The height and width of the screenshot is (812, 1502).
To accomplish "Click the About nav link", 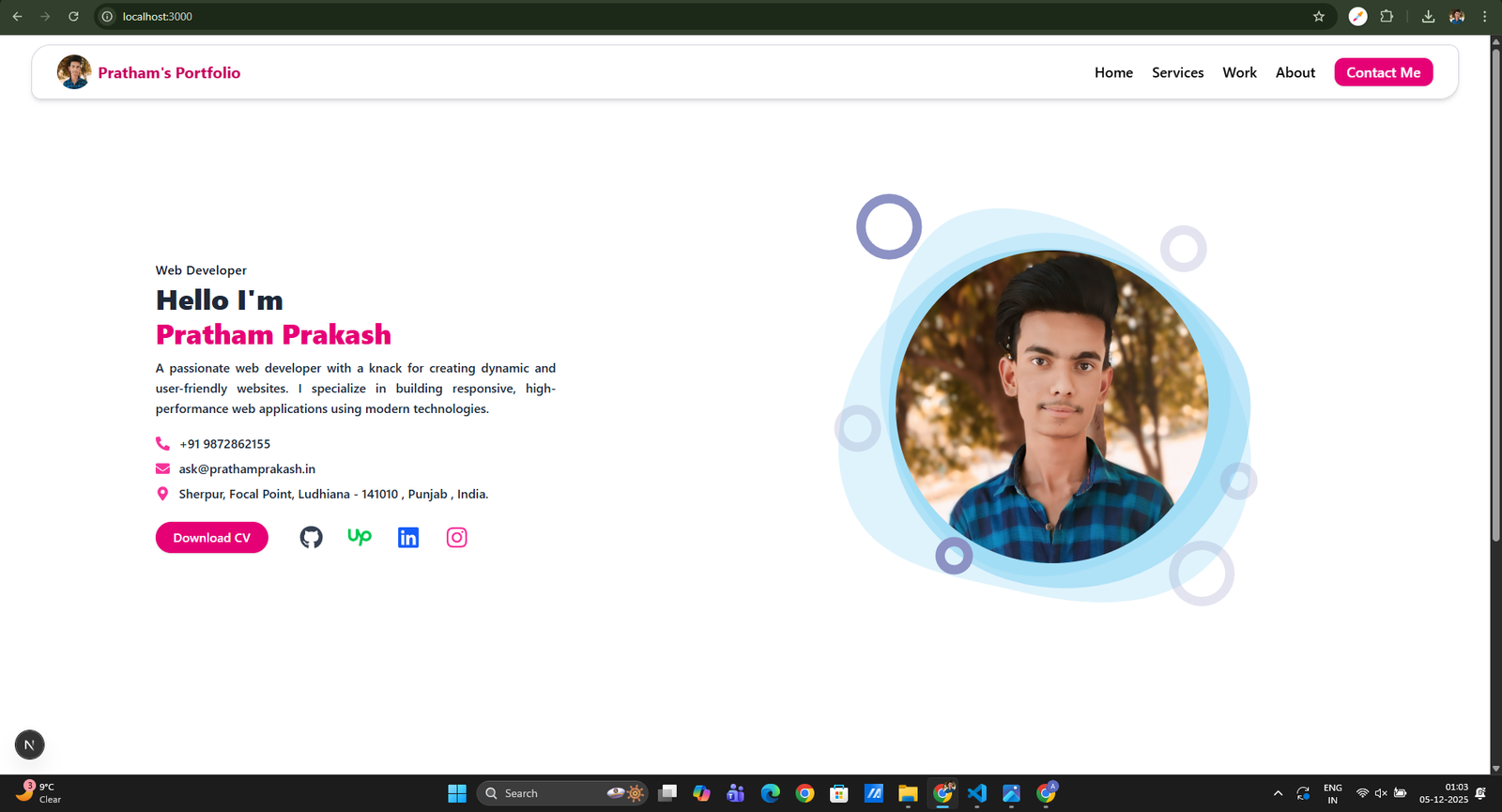I will 1295,72.
